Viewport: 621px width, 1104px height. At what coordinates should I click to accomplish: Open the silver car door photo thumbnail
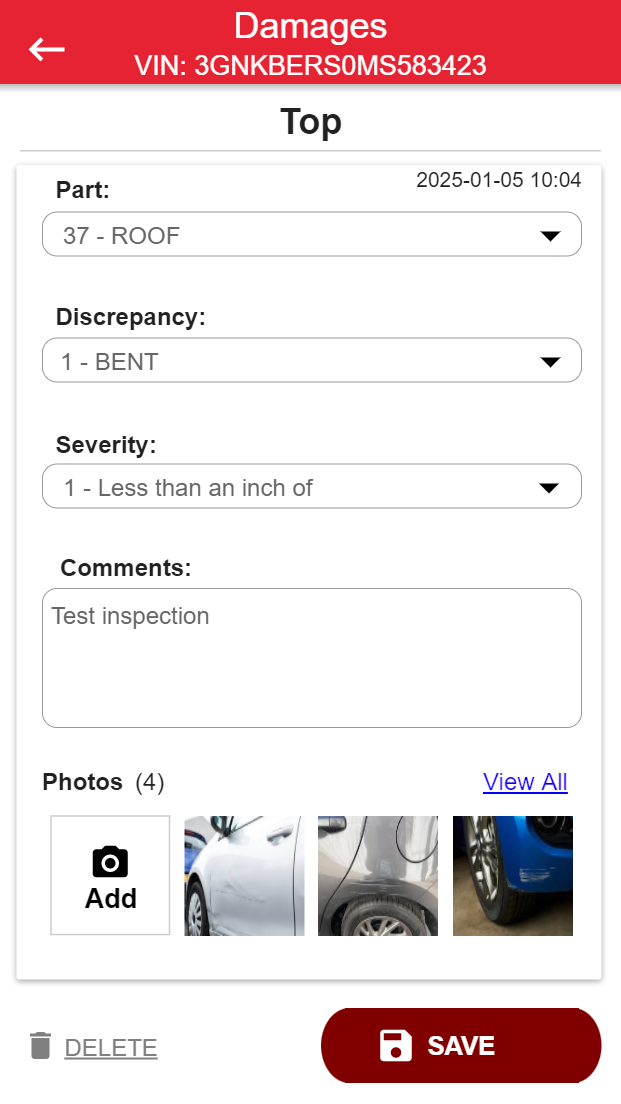(245, 876)
